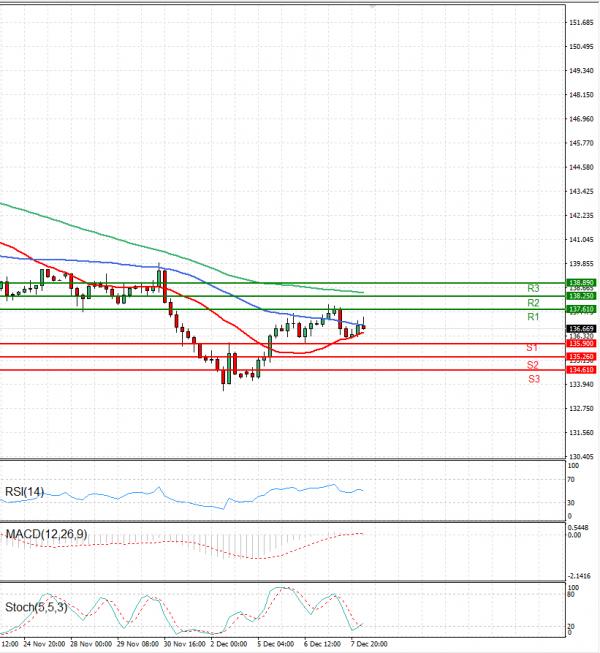
Task: Select the Stoch(5,5,3) indicator label
Action: click(36, 607)
